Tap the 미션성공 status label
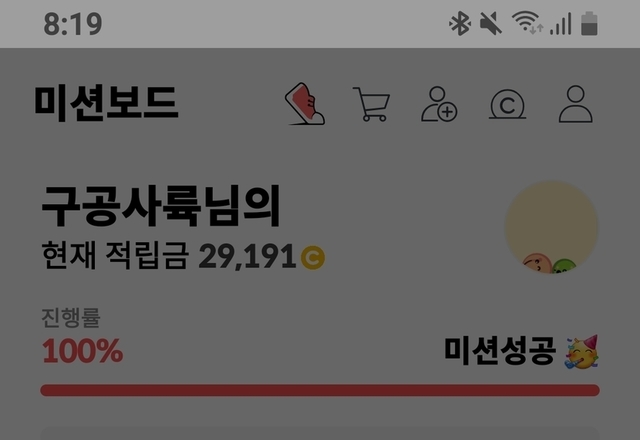This screenshot has width=640, height=440. coord(500,351)
